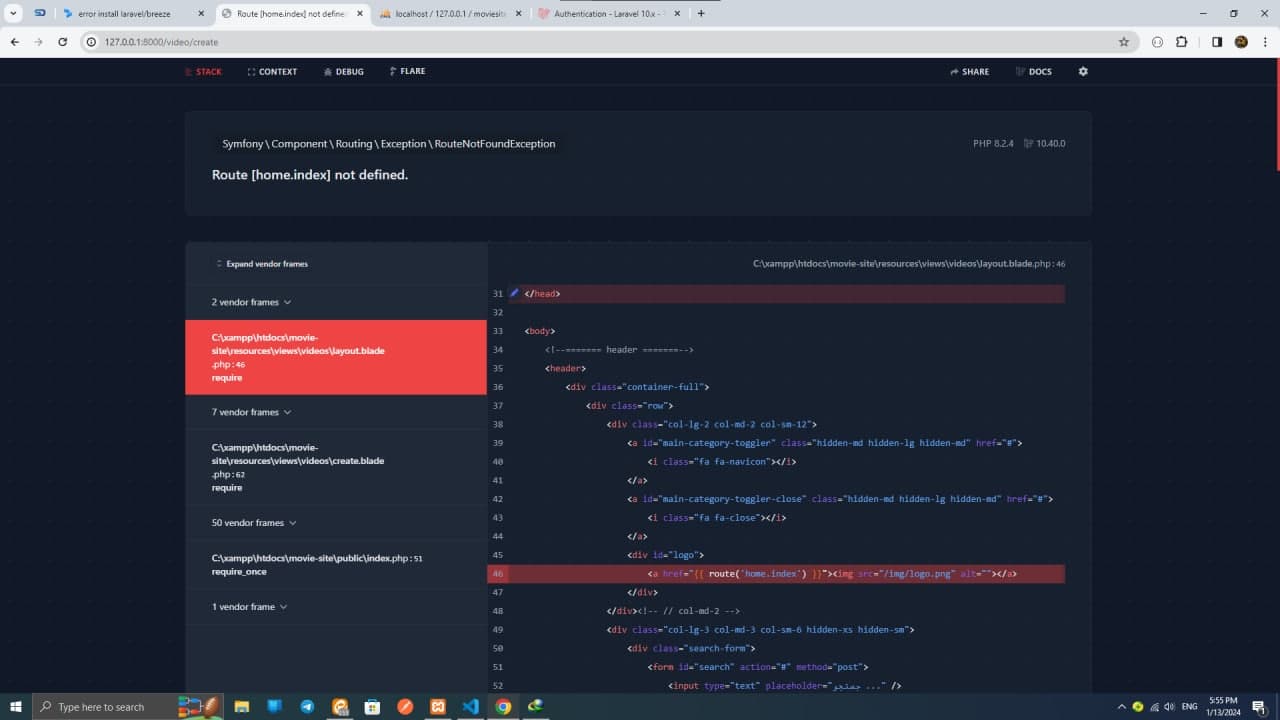Viewport: 1280px width, 720px height.
Task: Open a new browser tab
Action: [x=701, y=14]
